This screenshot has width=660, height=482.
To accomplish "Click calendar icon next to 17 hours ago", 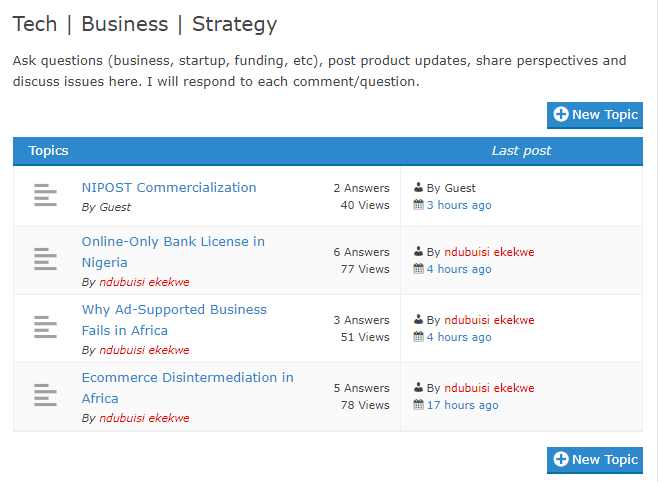I will (x=418, y=405).
